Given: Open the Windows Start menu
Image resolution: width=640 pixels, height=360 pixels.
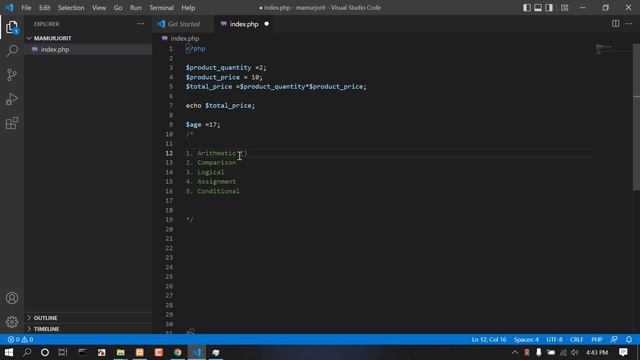Looking at the screenshot, I should (x=9, y=352).
